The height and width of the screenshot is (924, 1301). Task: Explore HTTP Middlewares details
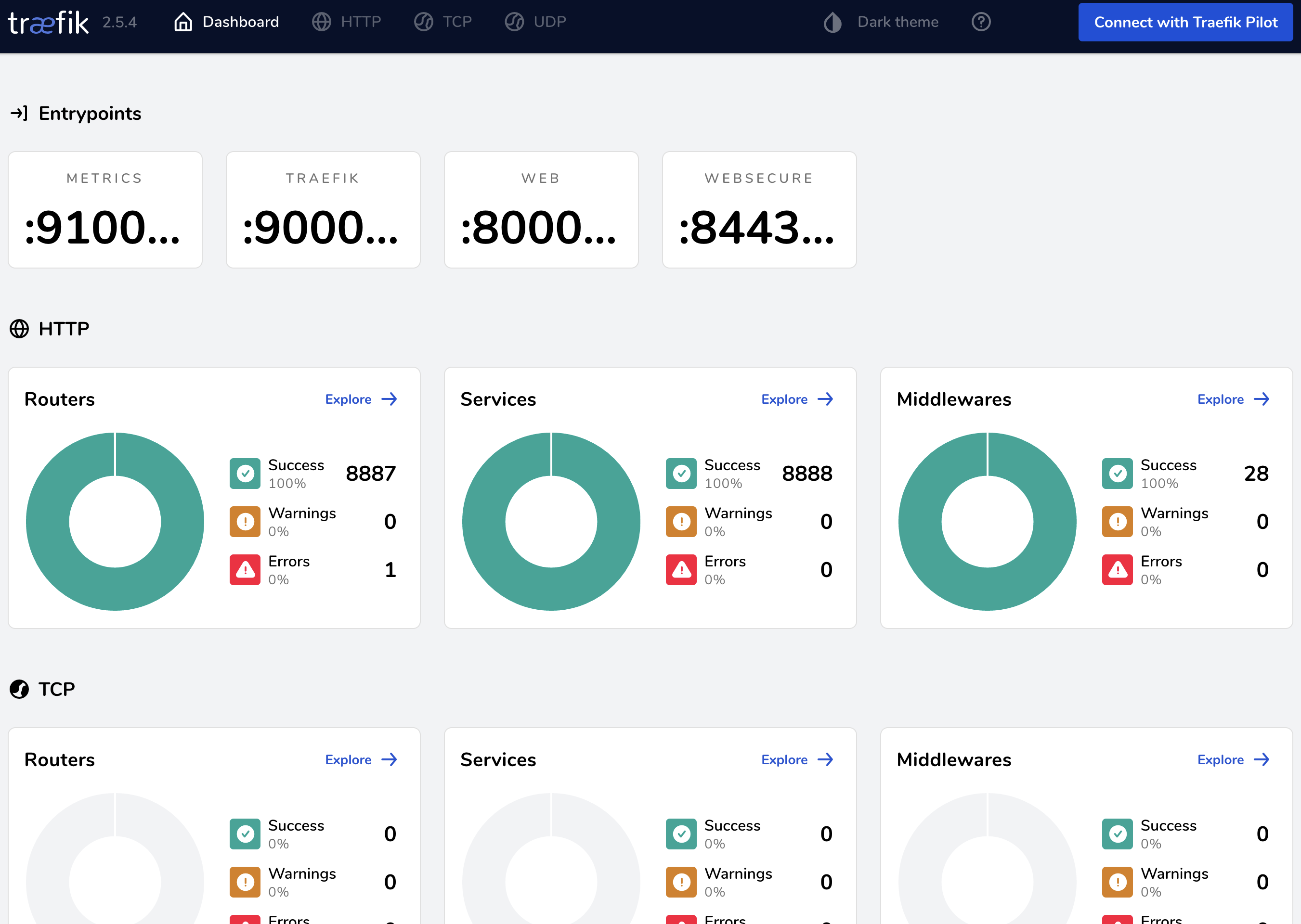pos(1233,399)
